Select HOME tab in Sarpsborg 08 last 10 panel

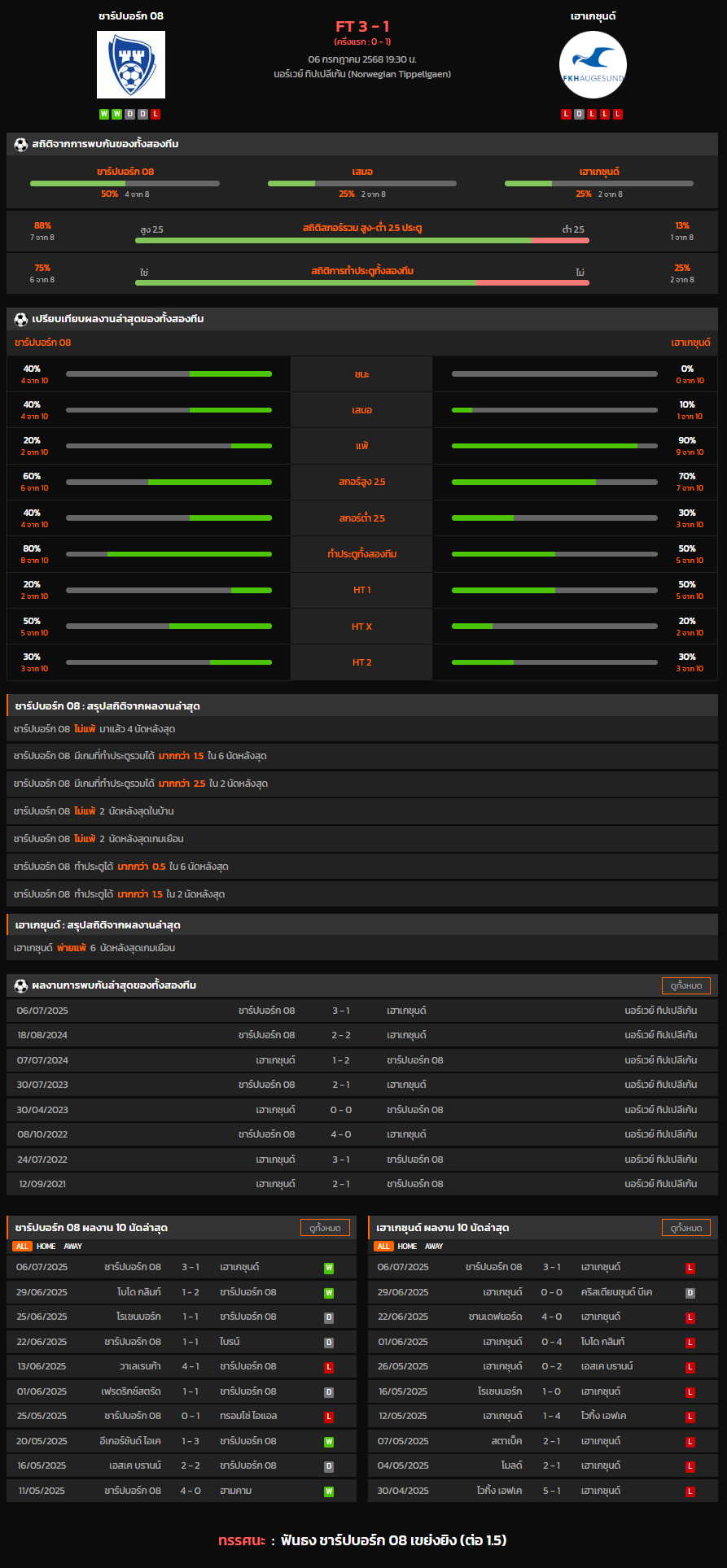(46, 1247)
